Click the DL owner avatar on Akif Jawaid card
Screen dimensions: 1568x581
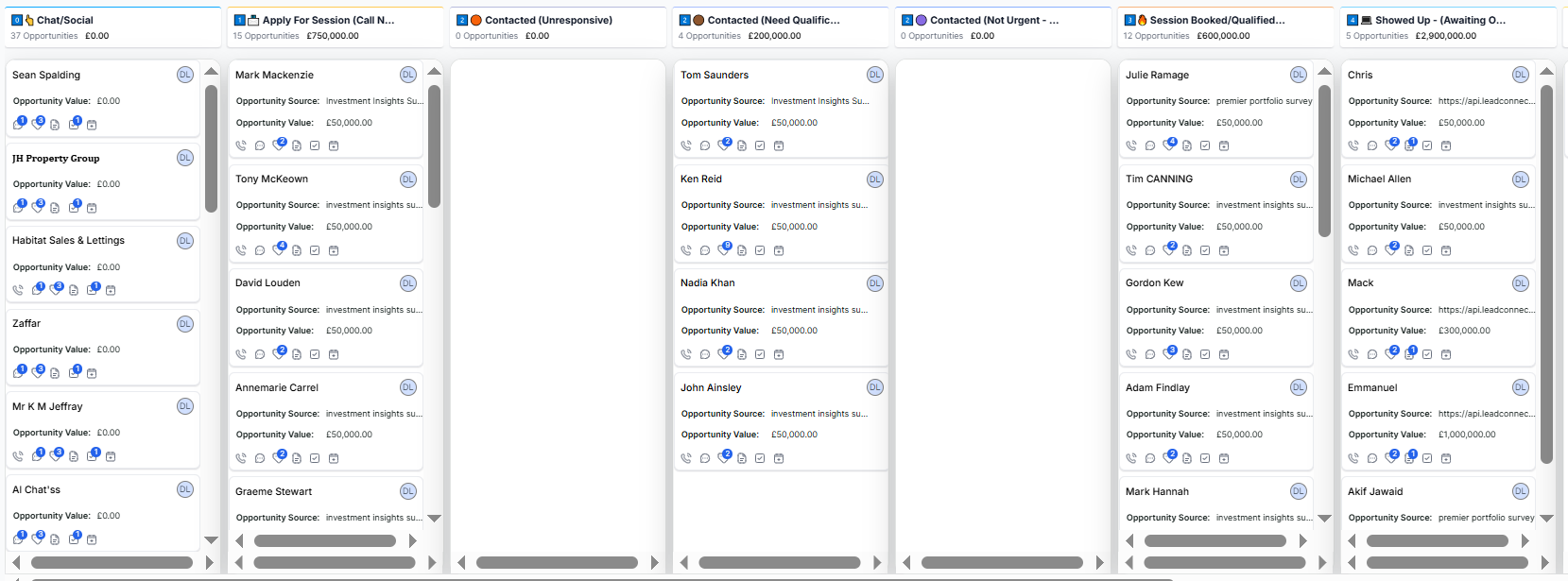tap(1521, 491)
